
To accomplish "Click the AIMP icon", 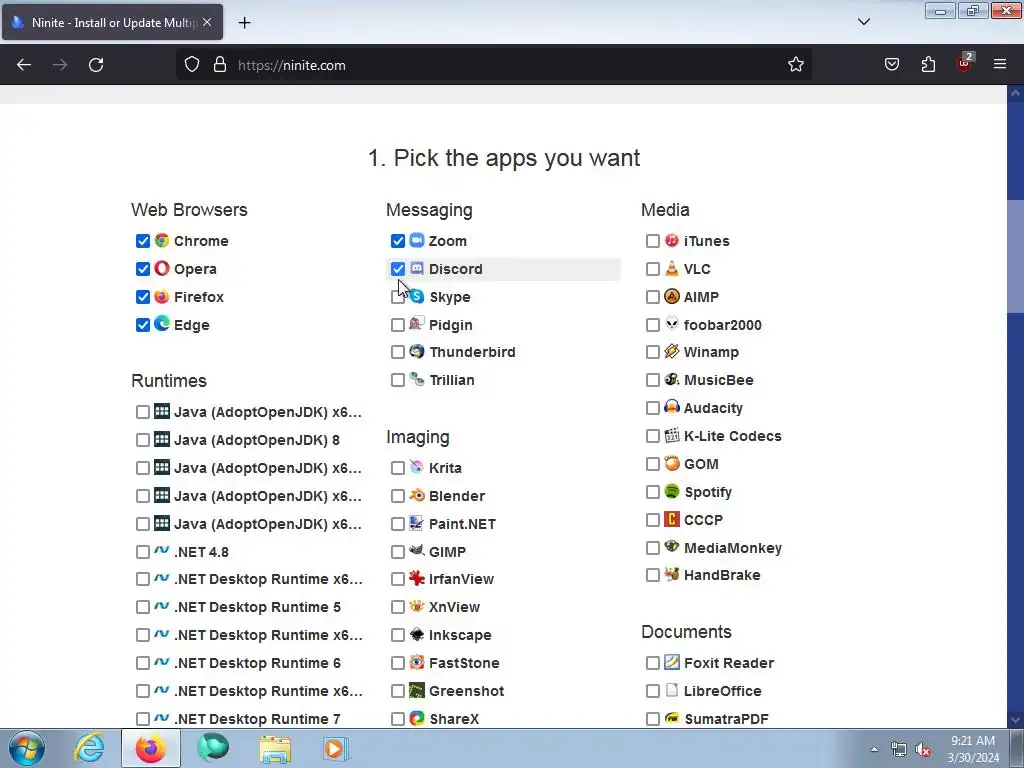I will (x=672, y=296).
